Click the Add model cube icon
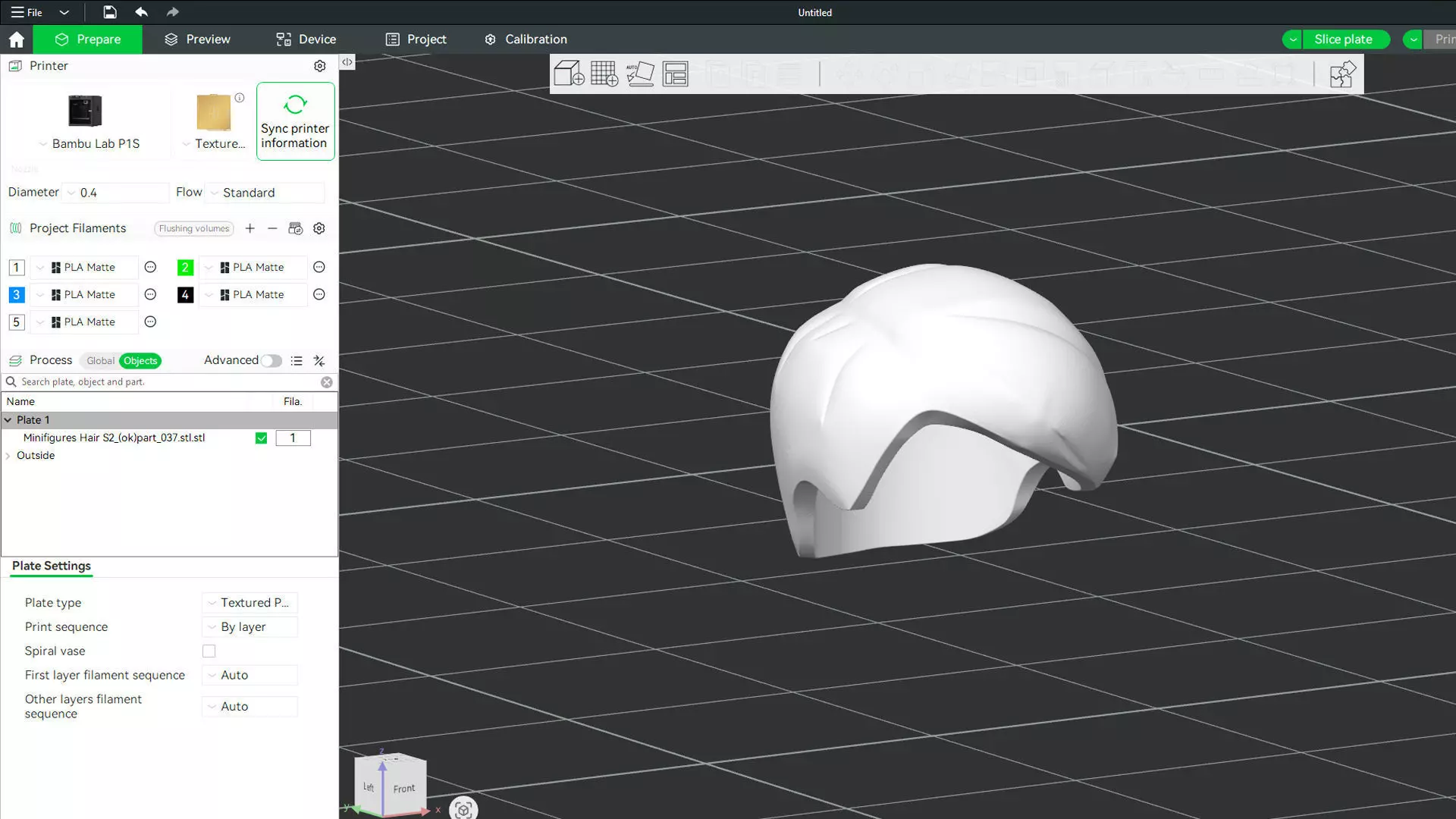The height and width of the screenshot is (819, 1456). 568,74
